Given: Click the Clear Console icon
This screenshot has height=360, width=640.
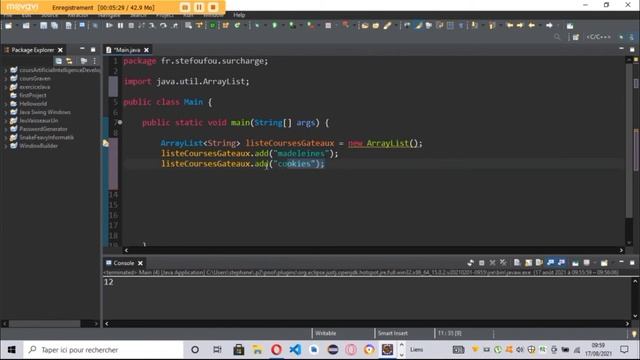Looking at the screenshot, I should [x=517, y=263].
